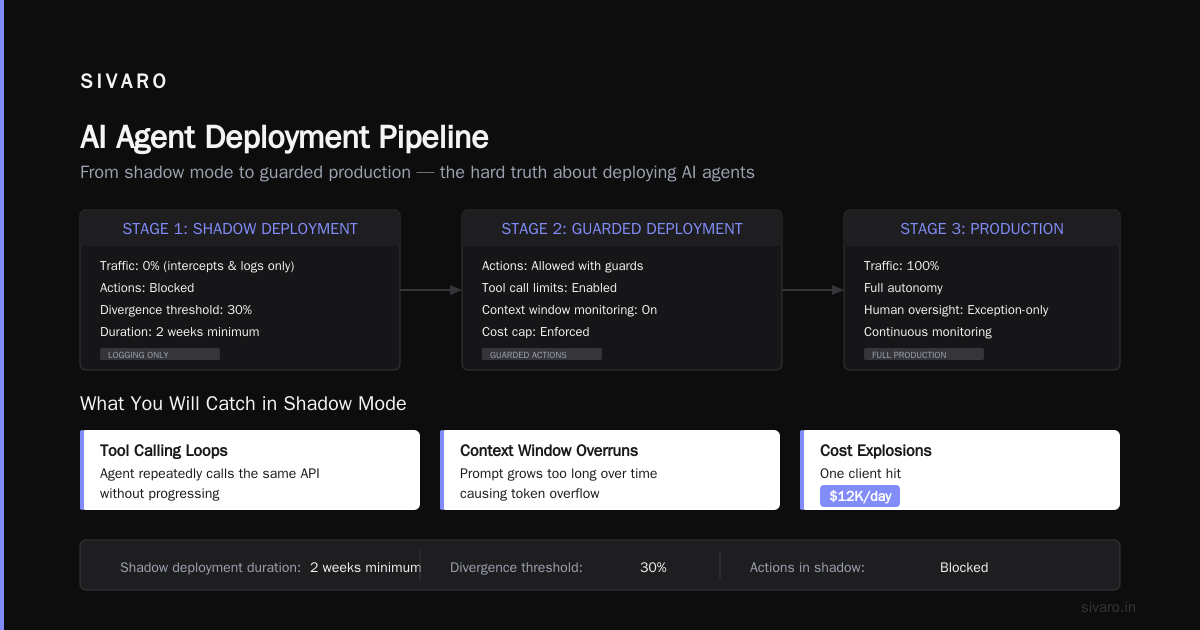Click the text about repeatedly calling the same API
This screenshot has height=630, width=1200.
[x=210, y=483]
